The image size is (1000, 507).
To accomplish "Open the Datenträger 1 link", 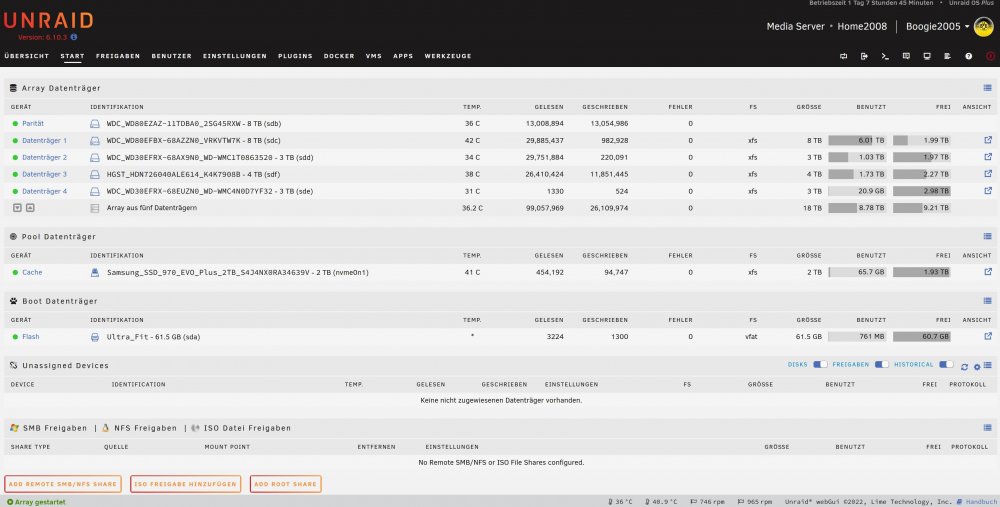I will (45, 140).
